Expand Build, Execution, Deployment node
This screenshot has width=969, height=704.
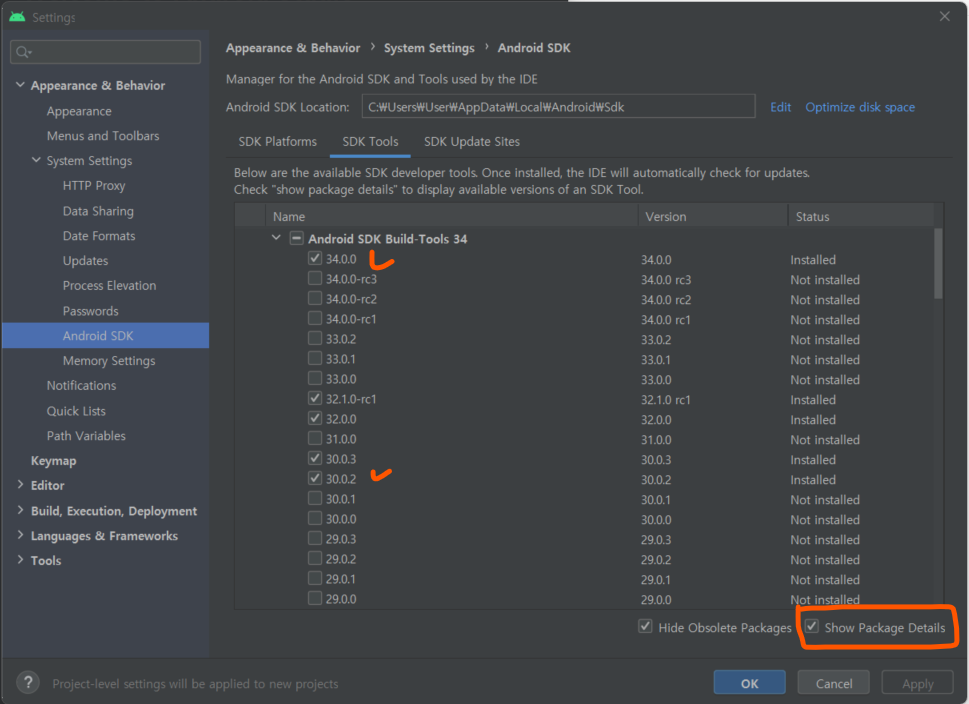pos(20,510)
